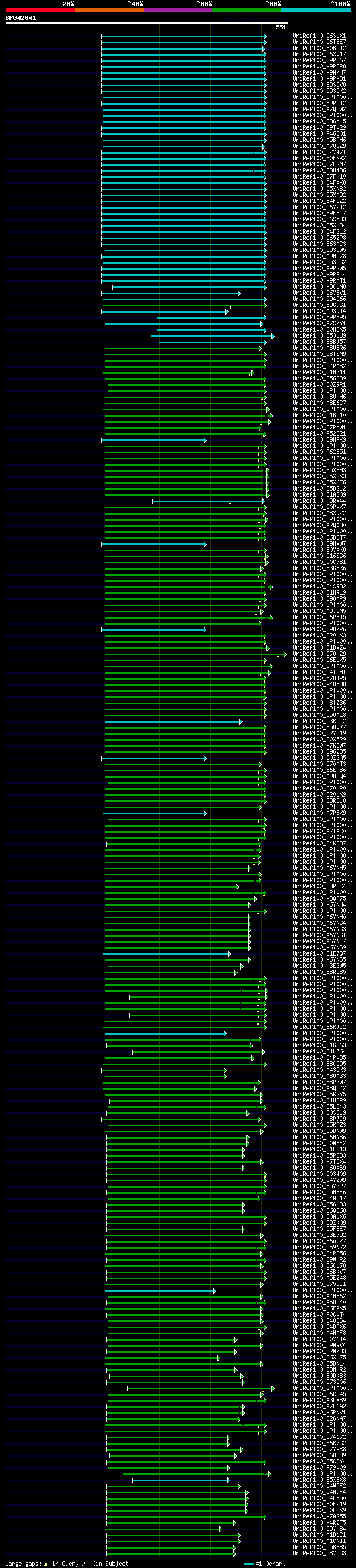Click the UniRef100_P52821 label
356x1568 pixels.
319,433
